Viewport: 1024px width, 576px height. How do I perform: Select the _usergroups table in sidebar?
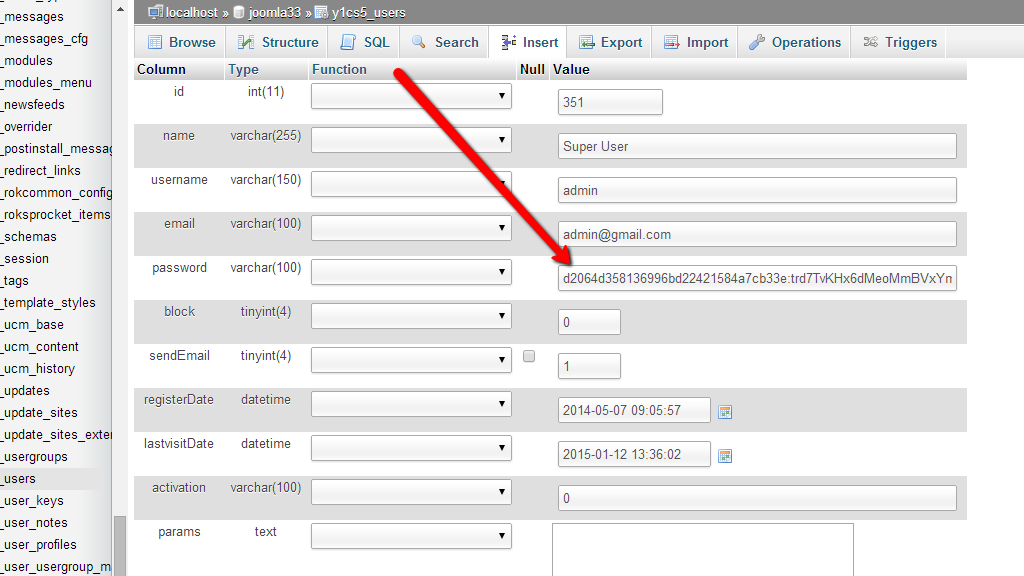click(x=35, y=457)
